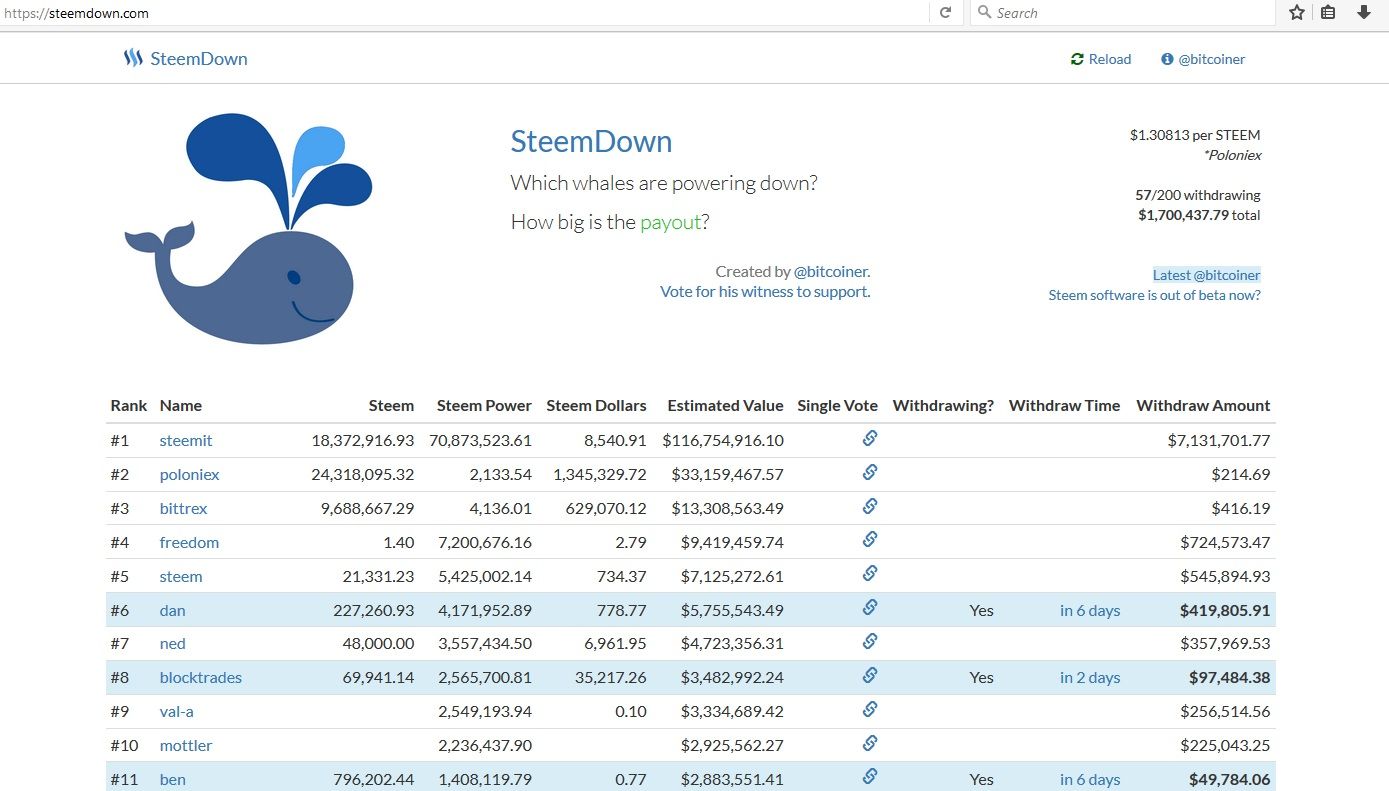The height and width of the screenshot is (791, 1389).
Task: Click the browser reload arrow icon
Action: coord(945,13)
